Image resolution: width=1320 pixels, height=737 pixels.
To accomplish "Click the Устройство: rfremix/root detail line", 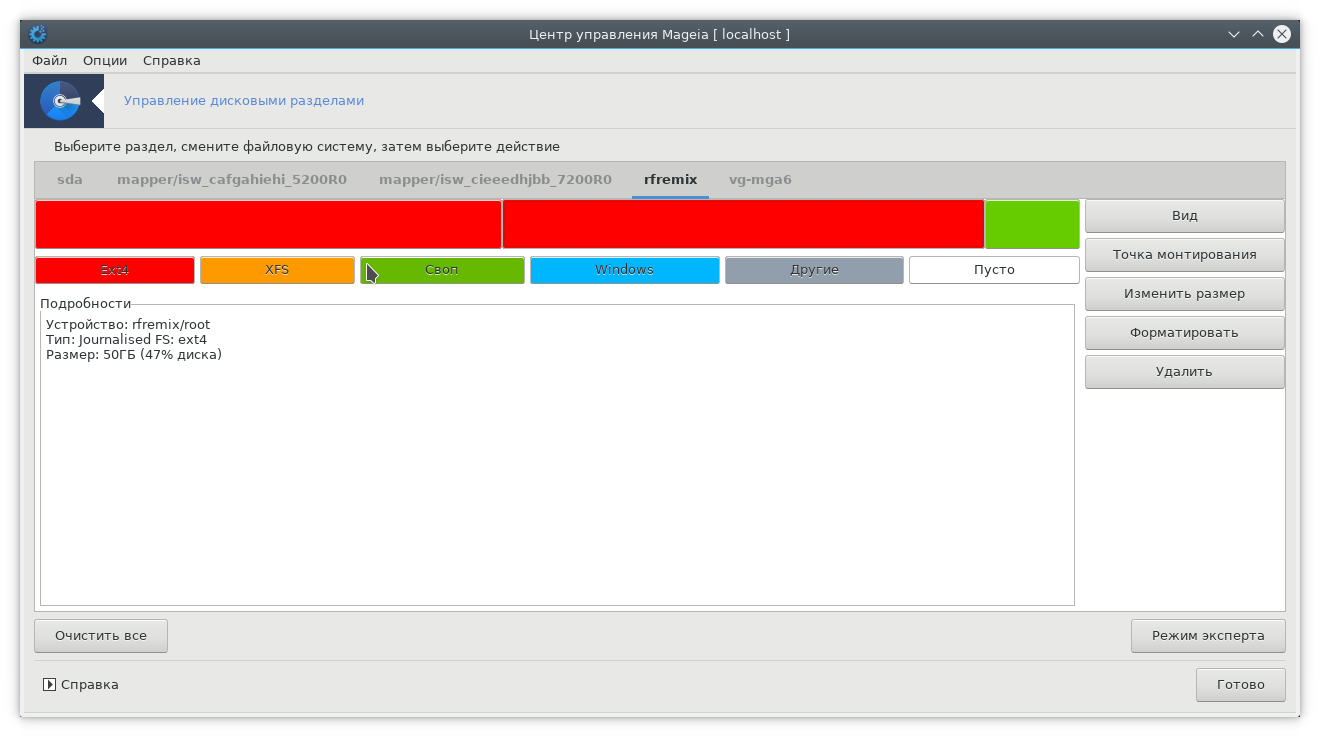I will (x=128, y=324).
